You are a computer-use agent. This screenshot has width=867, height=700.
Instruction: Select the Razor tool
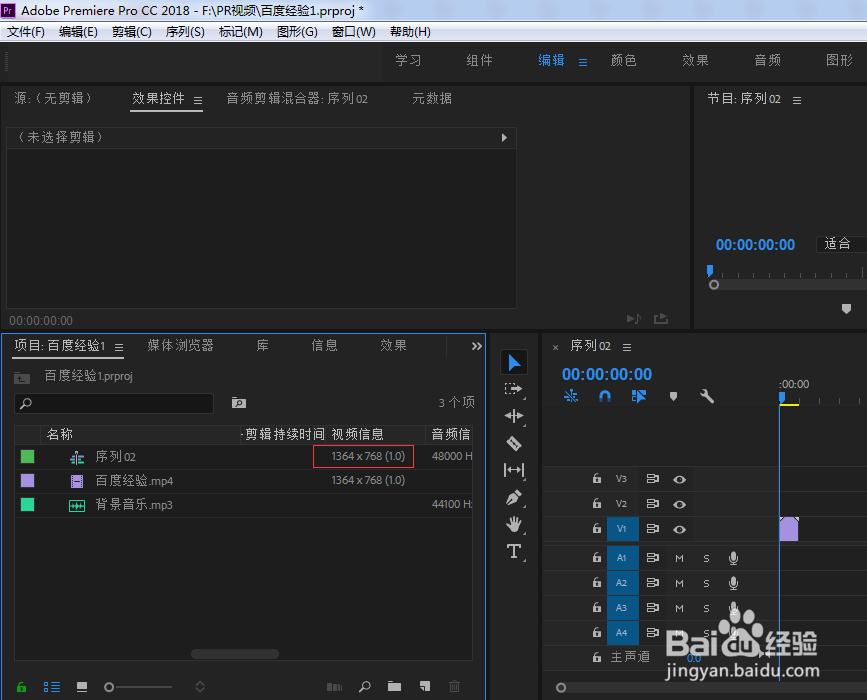514,443
